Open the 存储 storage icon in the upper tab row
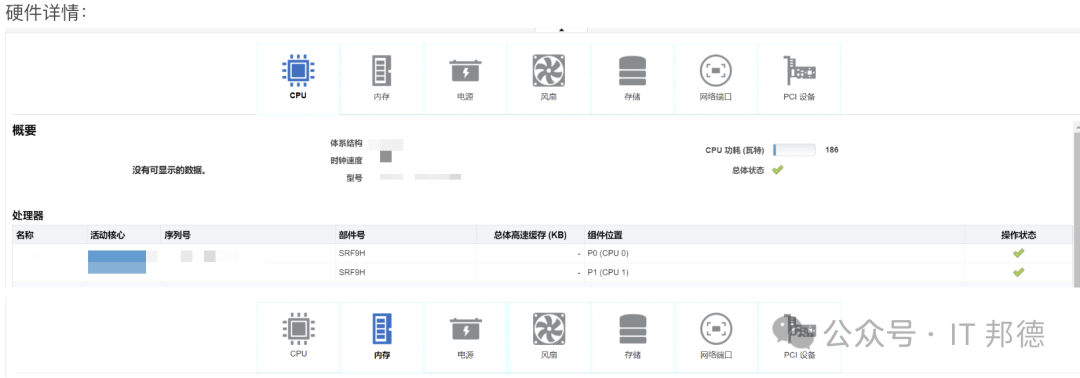 [x=633, y=70]
